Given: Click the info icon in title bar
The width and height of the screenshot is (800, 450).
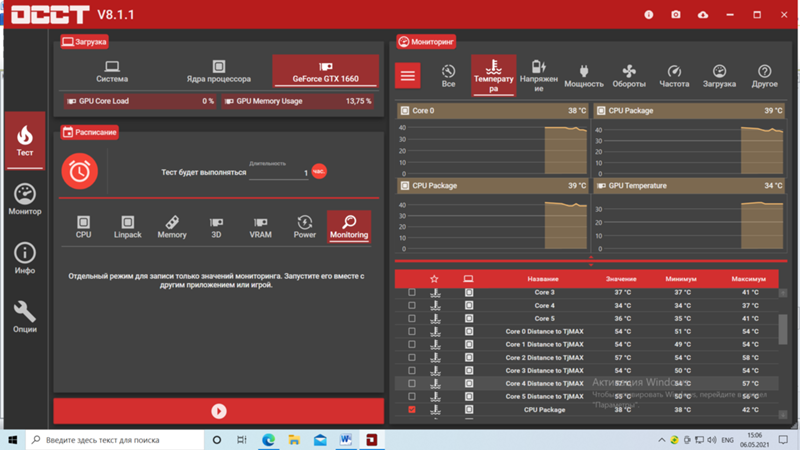Looking at the screenshot, I should point(648,15).
